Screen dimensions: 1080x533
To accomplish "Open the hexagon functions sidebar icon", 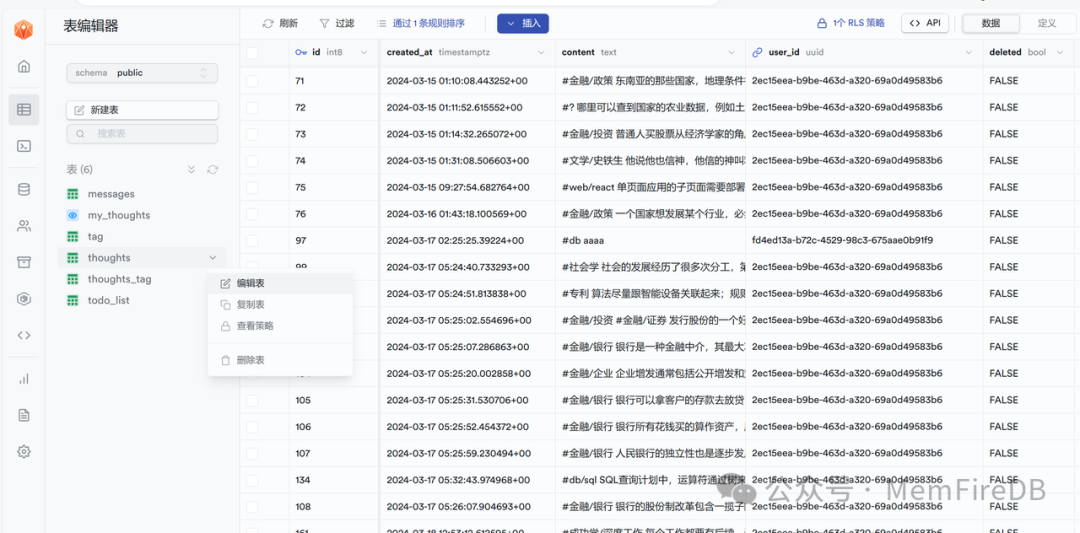I will (x=23, y=299).
